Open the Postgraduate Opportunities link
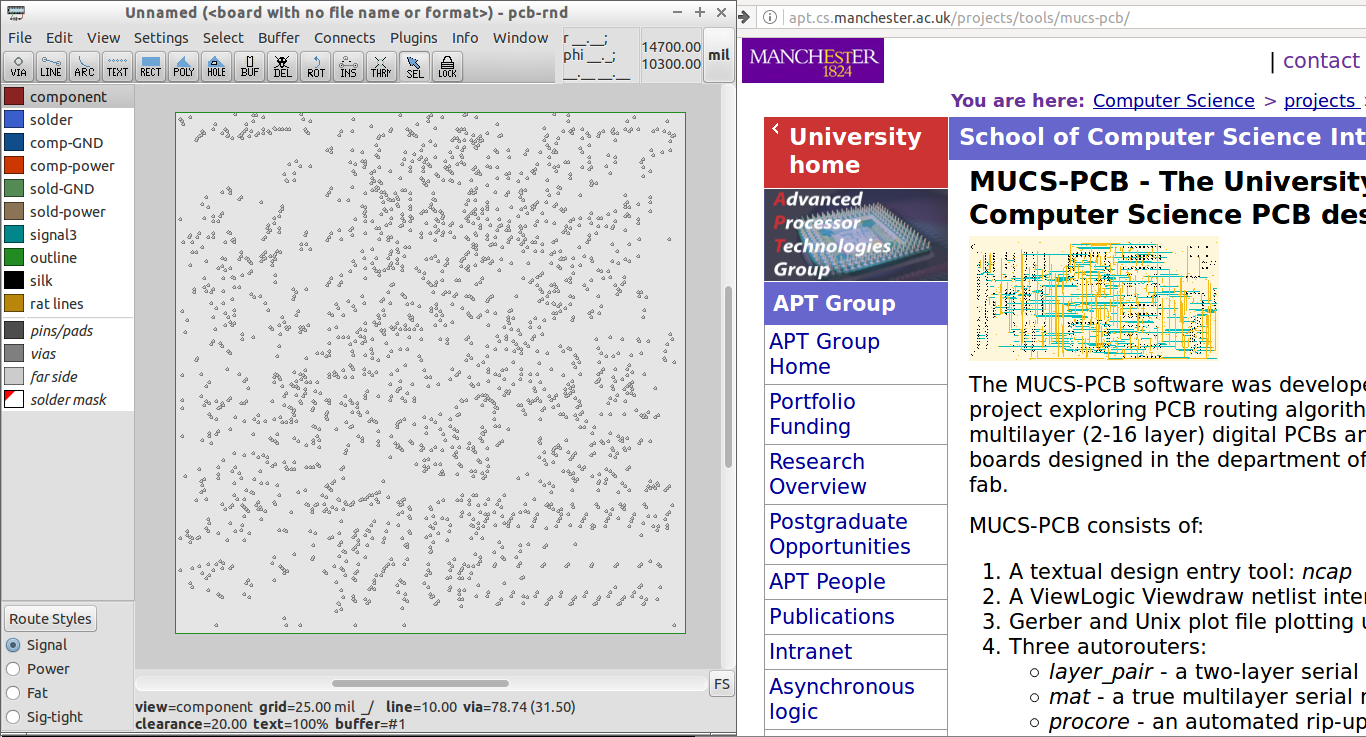 pos(839,534)
